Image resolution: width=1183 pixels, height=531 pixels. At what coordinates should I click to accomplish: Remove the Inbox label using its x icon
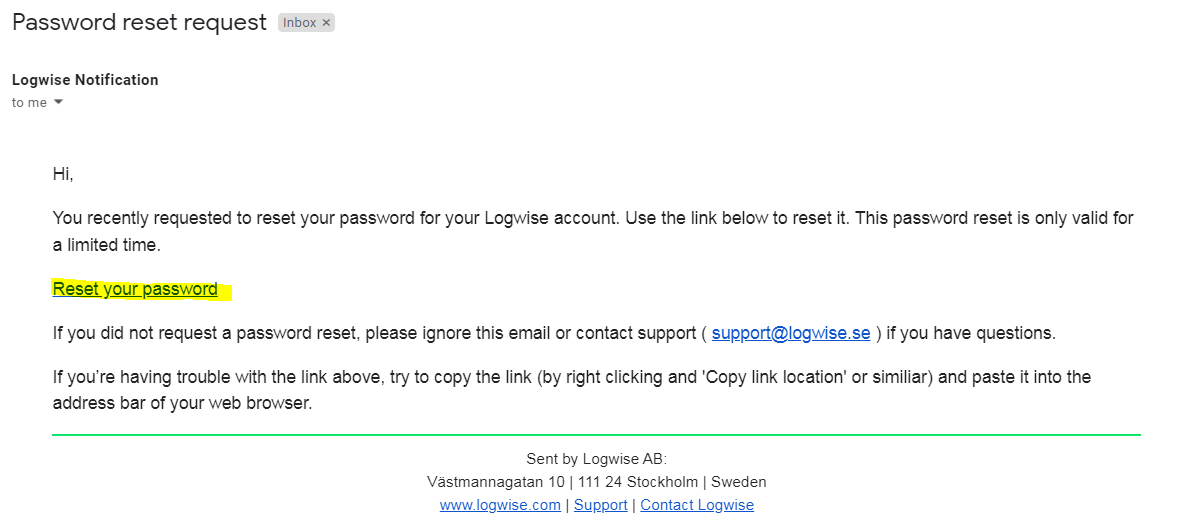(x=326, y=23)
